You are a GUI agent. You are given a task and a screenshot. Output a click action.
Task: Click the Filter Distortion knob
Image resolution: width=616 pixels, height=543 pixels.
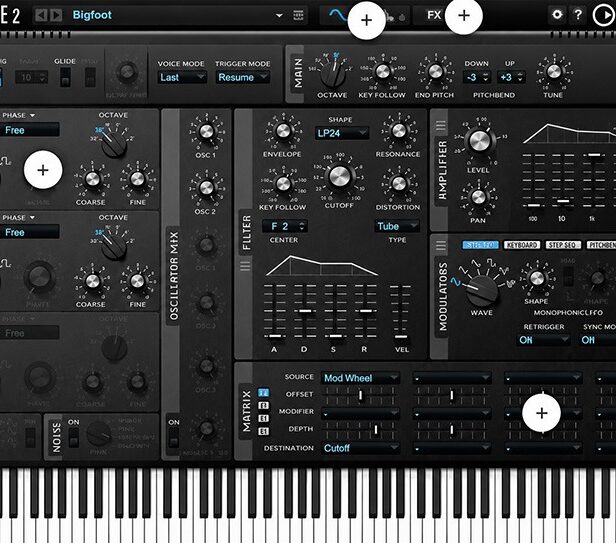click(x=398, y=183)
